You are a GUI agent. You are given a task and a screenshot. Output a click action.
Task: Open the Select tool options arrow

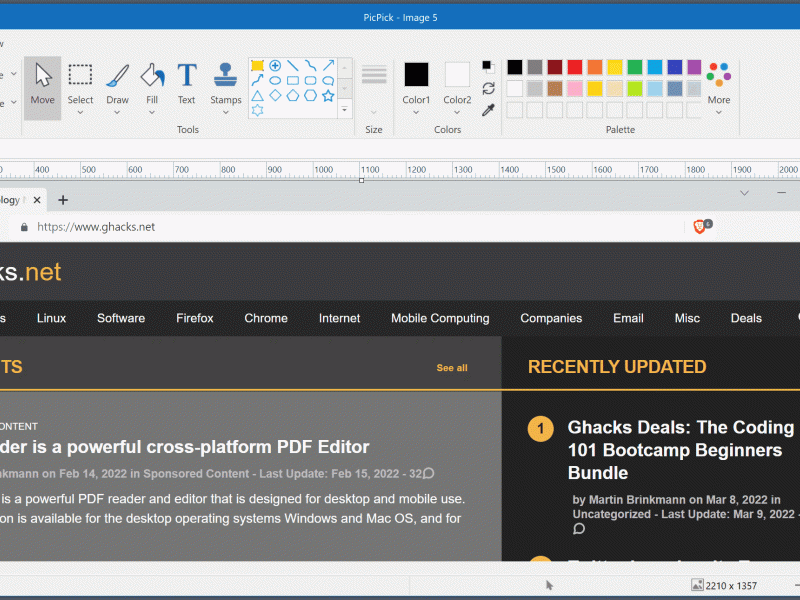(80, 112)
